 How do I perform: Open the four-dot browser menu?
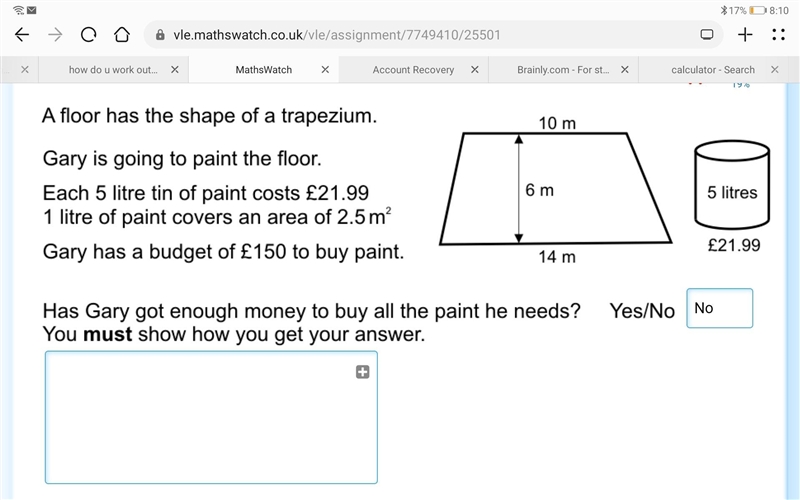pyautogui.click(x=779, y=35)
